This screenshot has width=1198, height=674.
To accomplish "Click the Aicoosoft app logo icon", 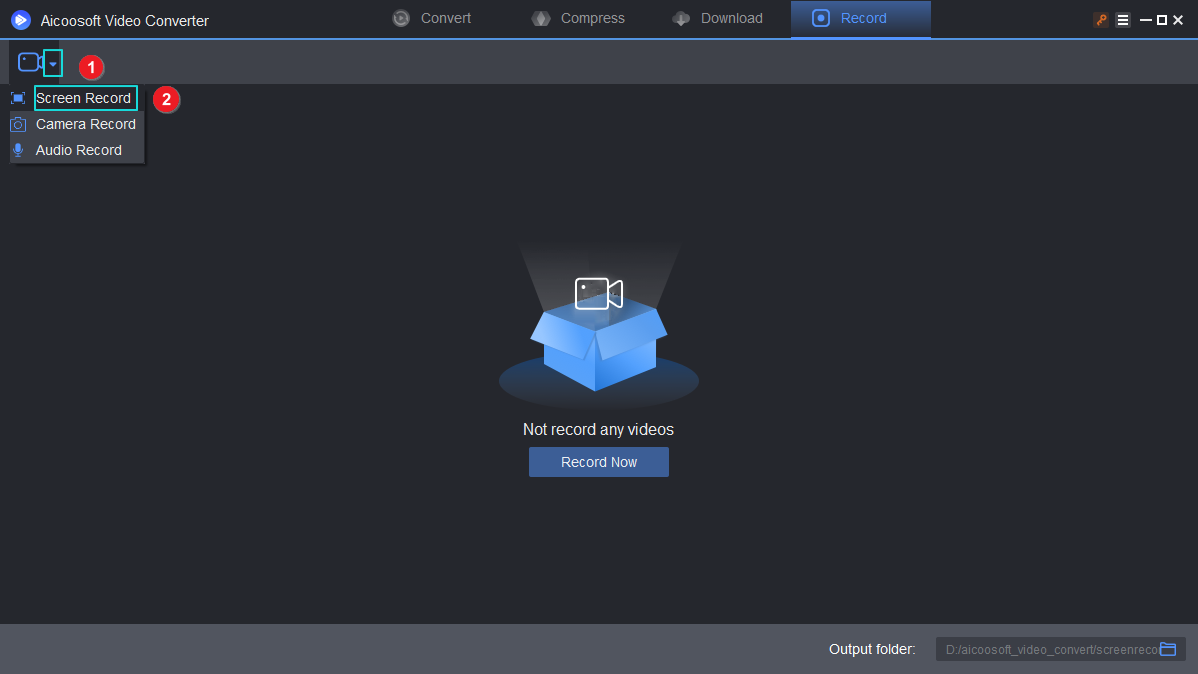I will pyautogui.click(x=21, y=20).
